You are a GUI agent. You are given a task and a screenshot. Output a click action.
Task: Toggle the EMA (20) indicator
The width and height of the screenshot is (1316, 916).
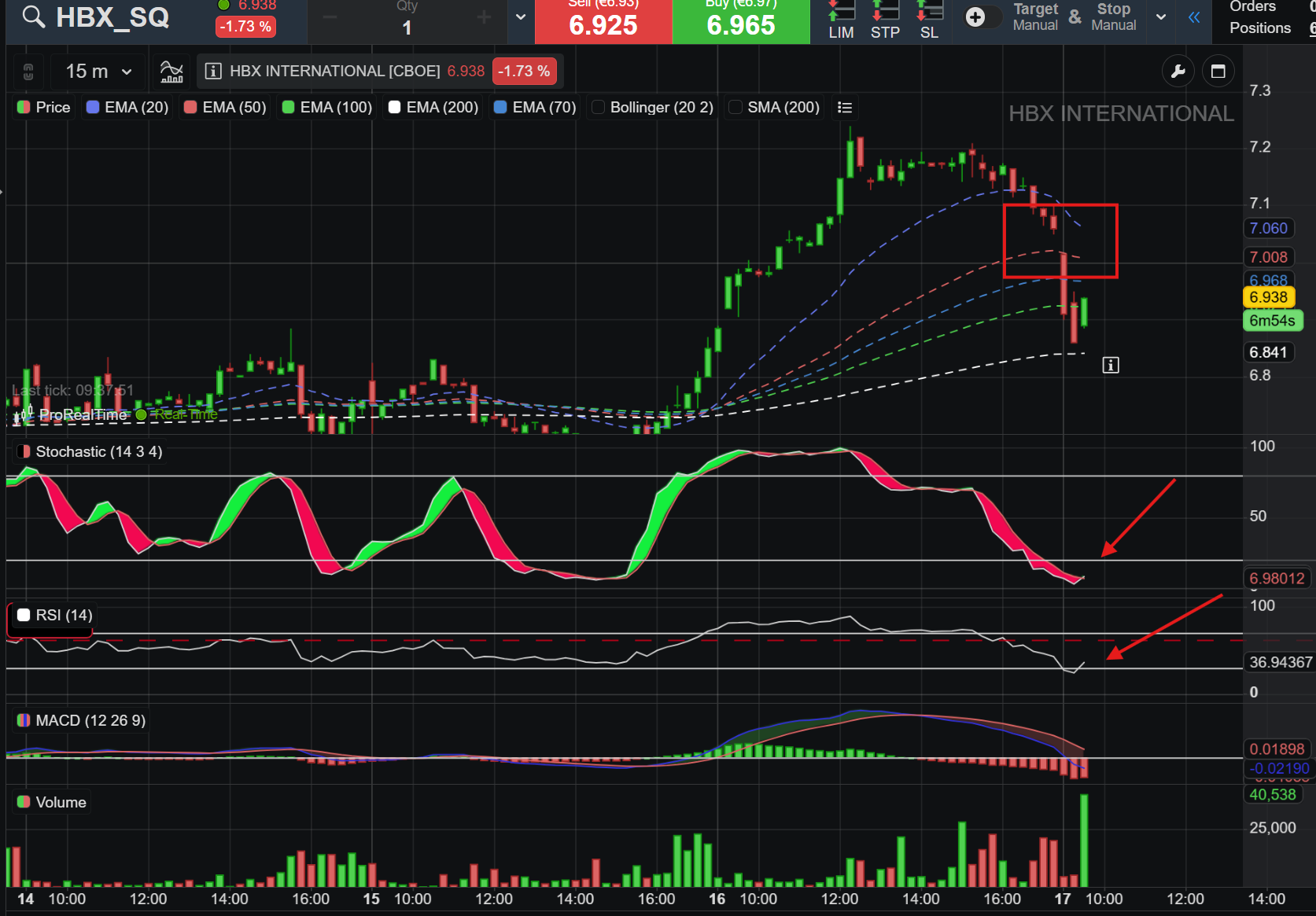[127, 108]
